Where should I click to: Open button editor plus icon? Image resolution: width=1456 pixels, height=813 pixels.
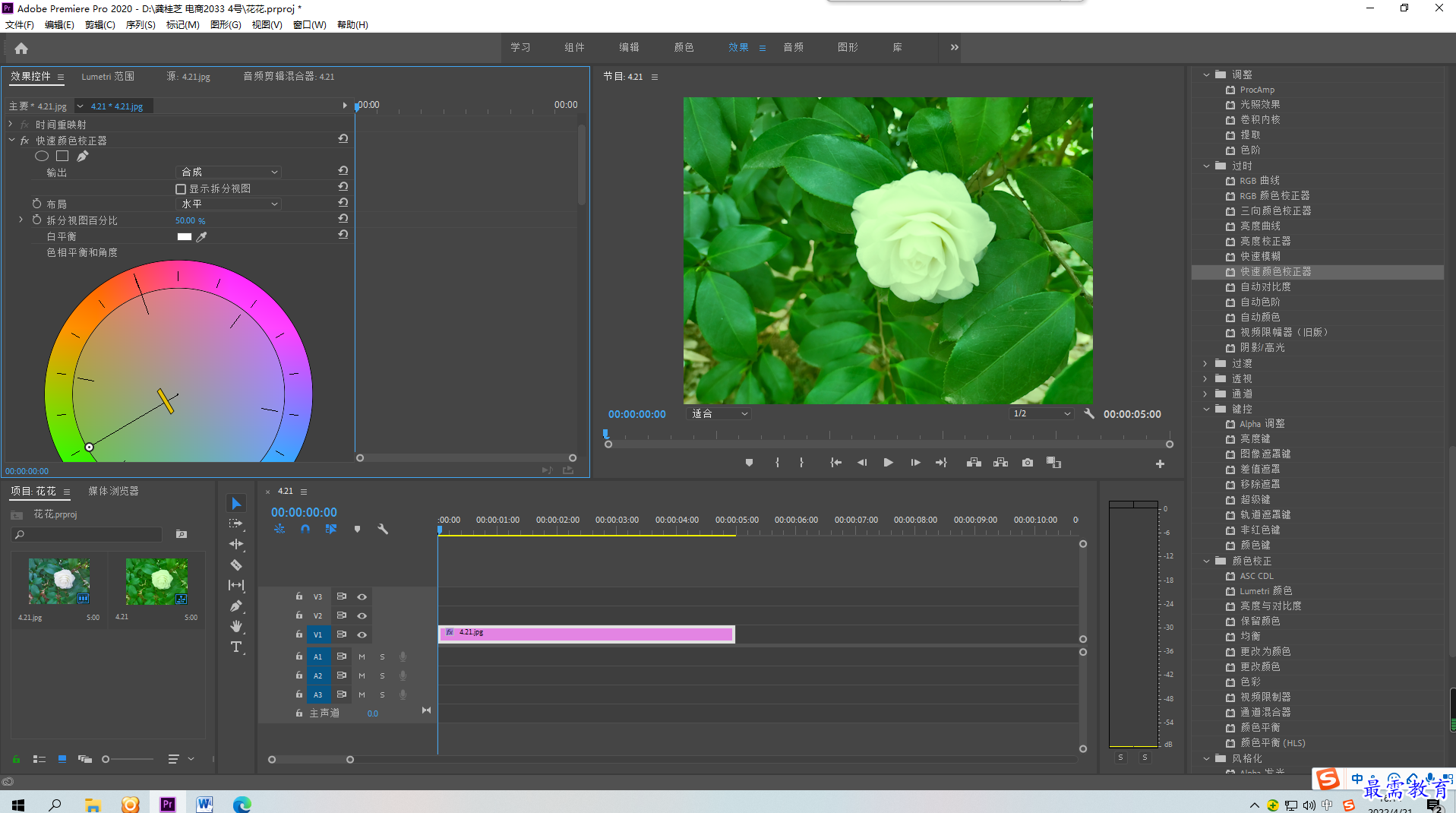[1160, 463]
